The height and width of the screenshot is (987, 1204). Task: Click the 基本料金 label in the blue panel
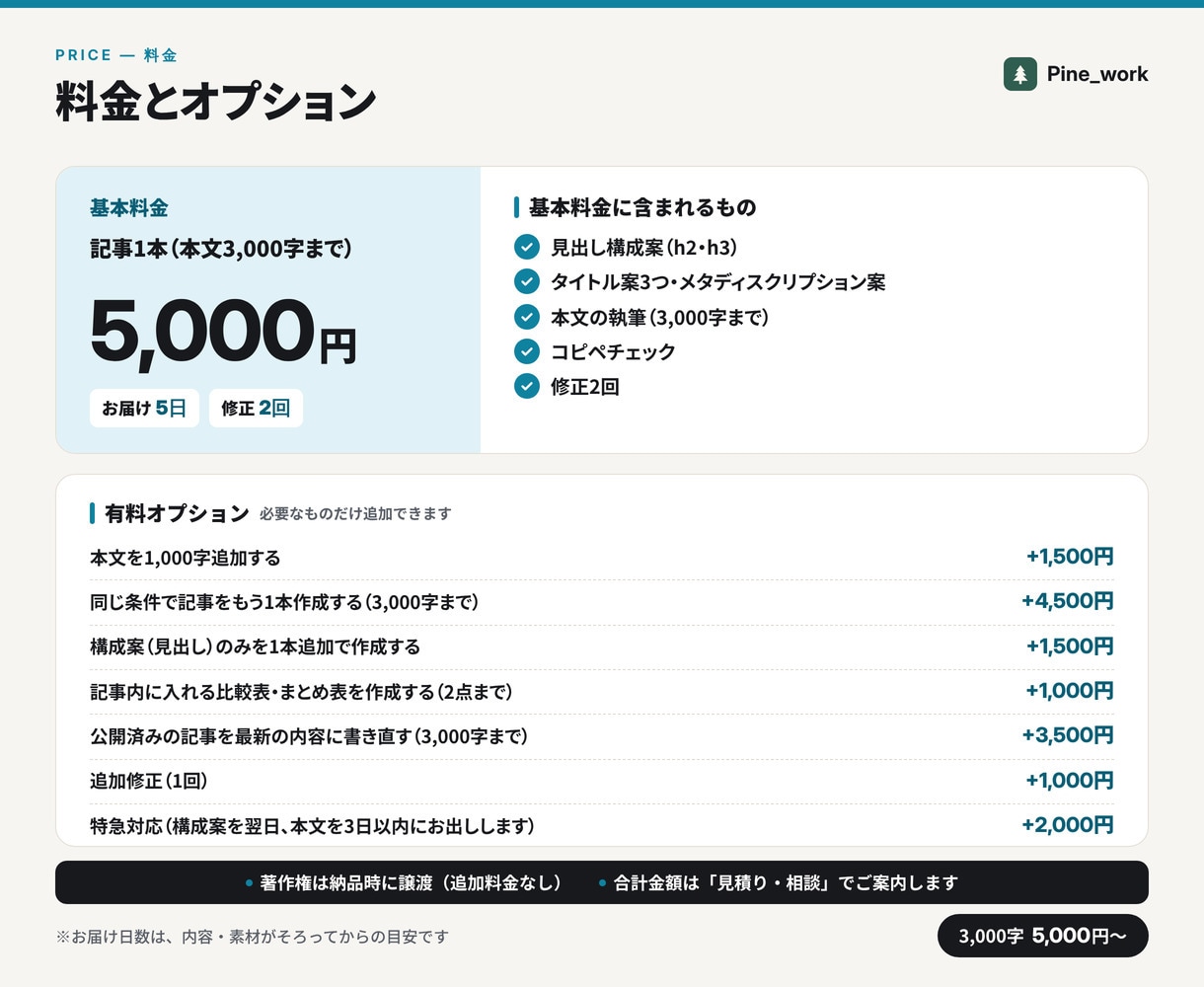(x=129, y=208)
